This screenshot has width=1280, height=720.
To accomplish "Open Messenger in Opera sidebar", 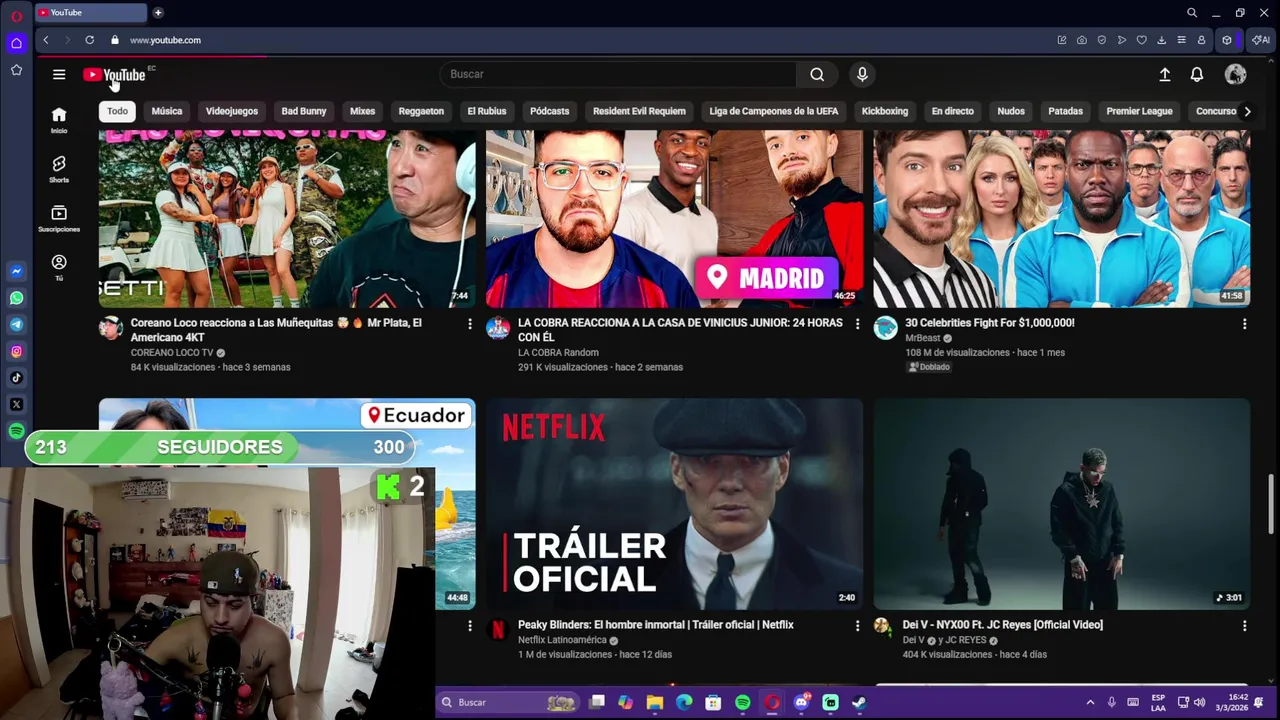I will [16, 271].
